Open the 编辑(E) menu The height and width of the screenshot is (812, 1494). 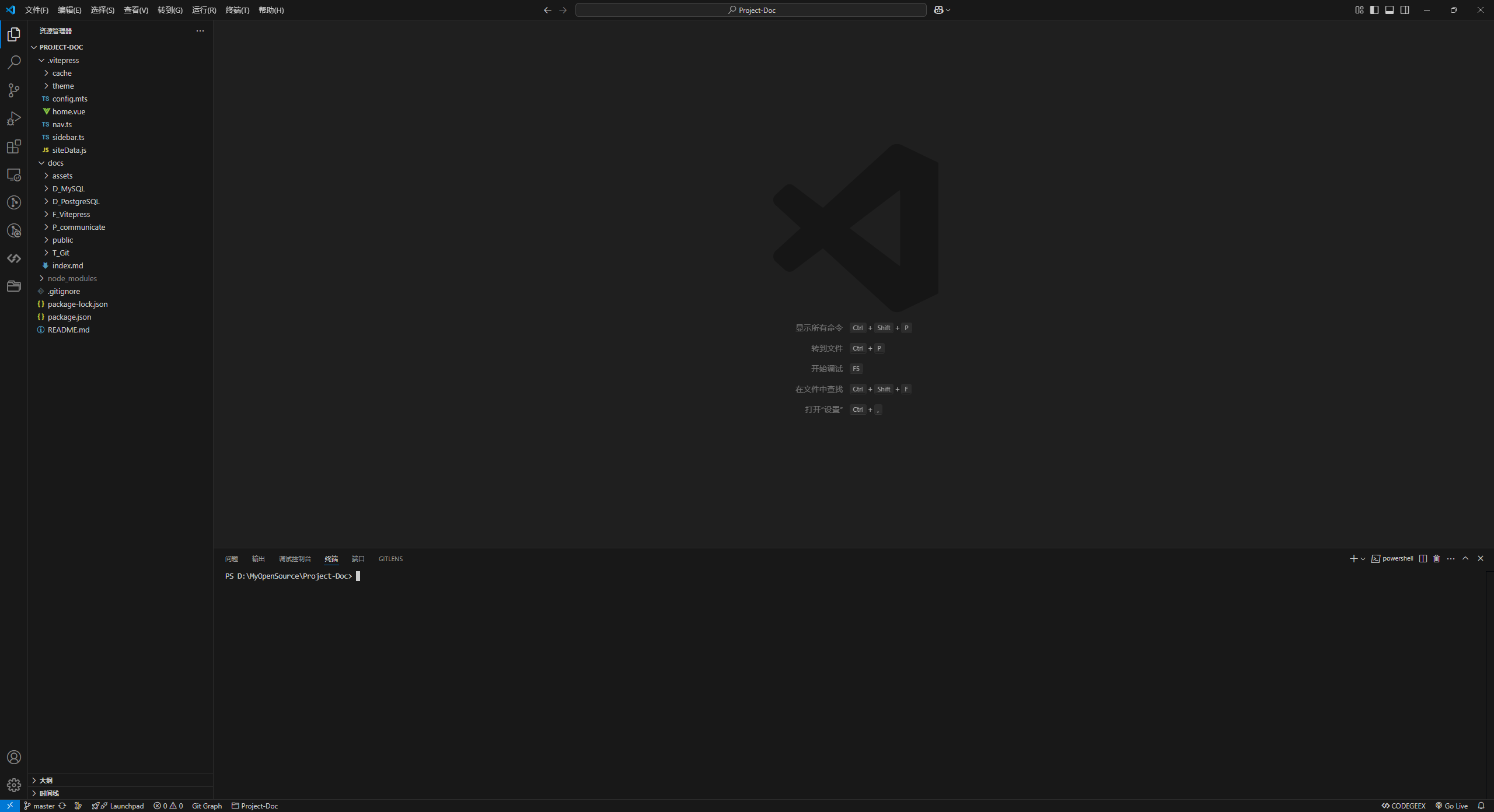[x=69, y=10]
